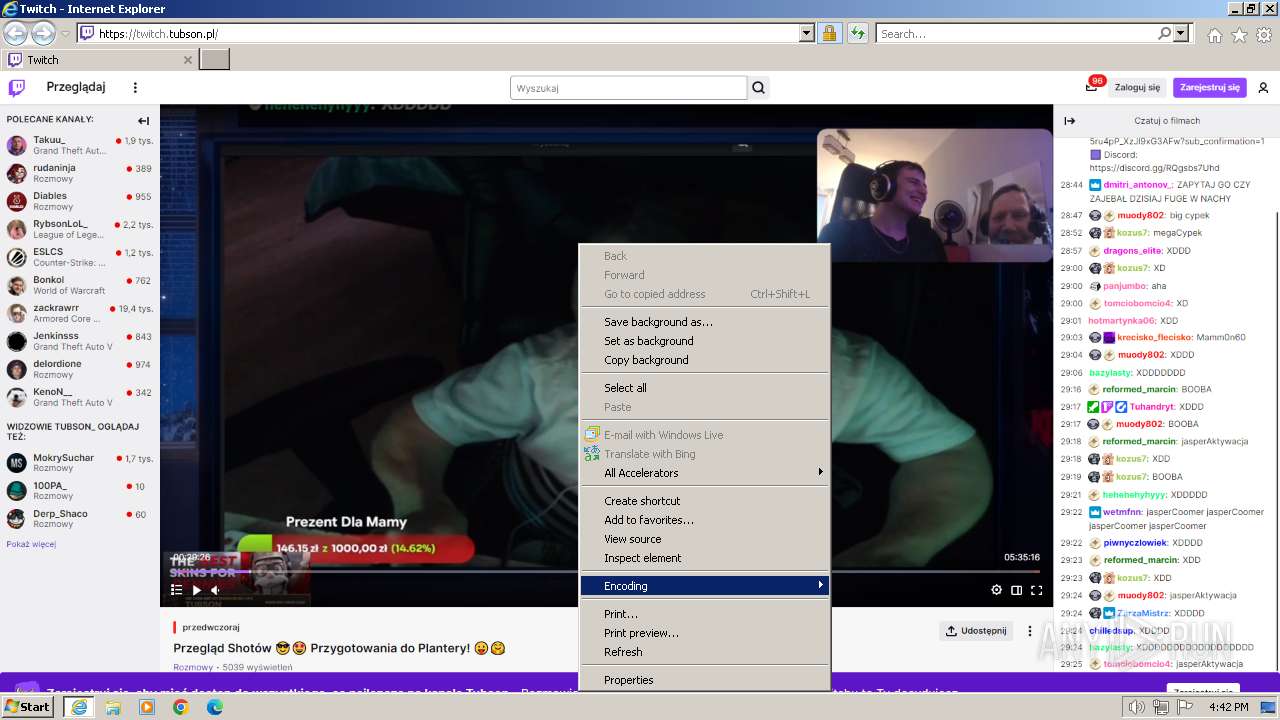Open the chapters list icon in player
Viewport: 1280px width, 720px height.
pos(176,590)
